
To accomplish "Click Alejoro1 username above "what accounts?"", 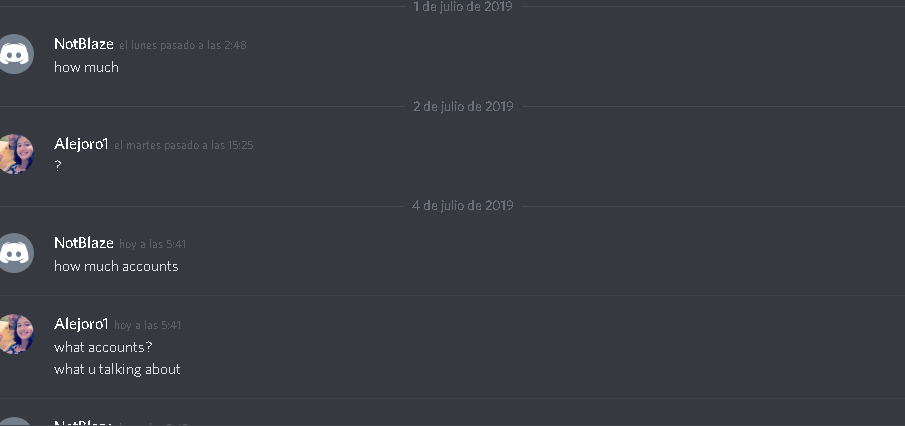I will 81,324.
